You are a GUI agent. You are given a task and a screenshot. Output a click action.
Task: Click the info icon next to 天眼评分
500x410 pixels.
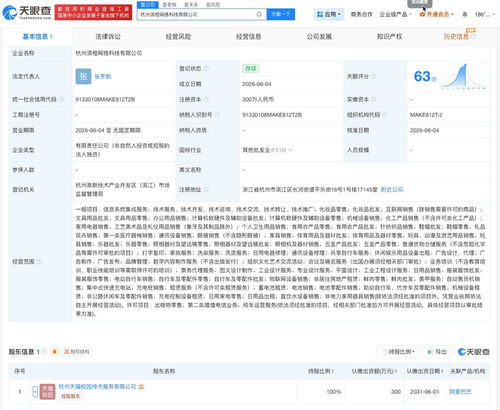coord(373,76)
